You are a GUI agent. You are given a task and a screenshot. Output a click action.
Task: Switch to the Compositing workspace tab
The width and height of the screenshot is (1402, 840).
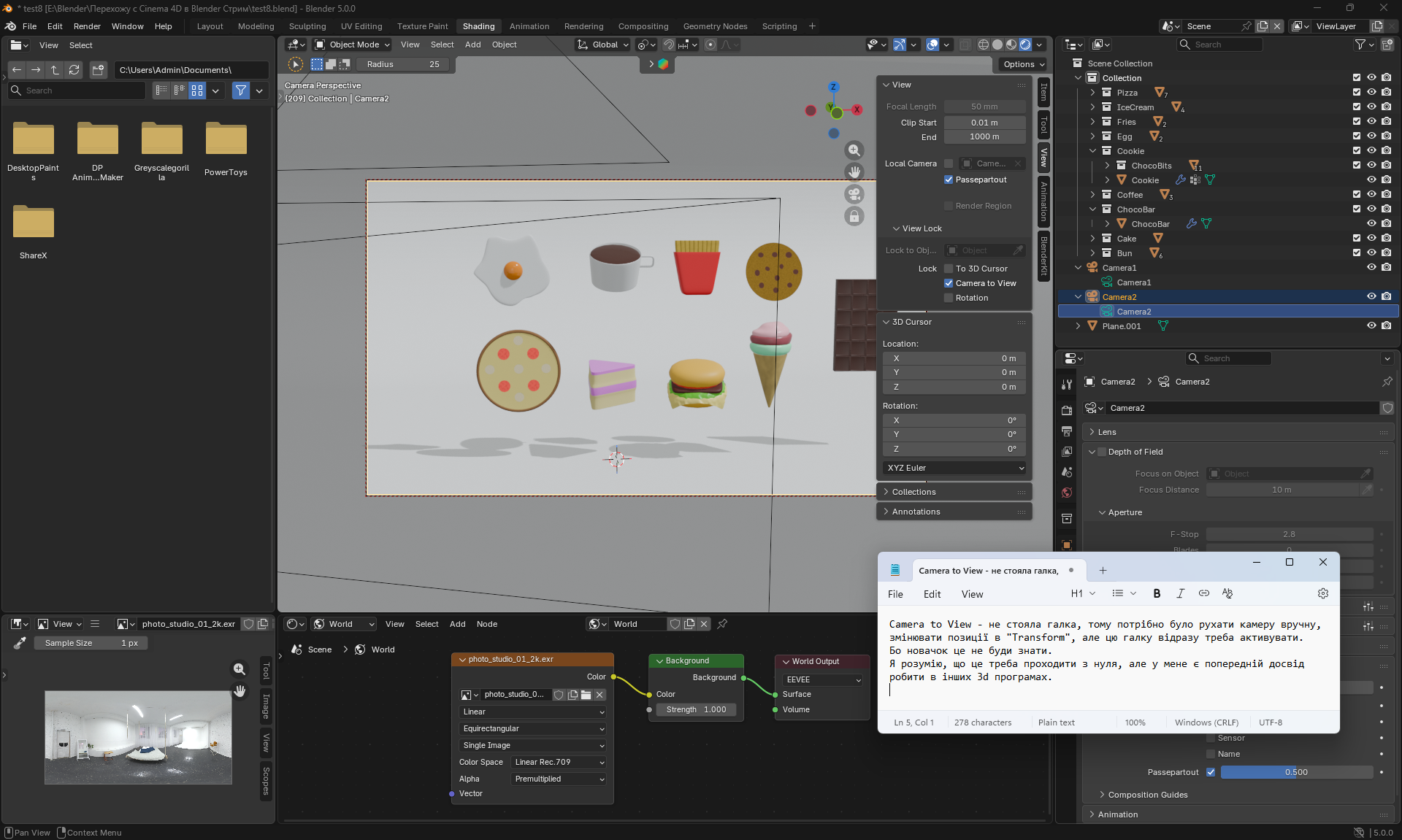coord(643,26)
